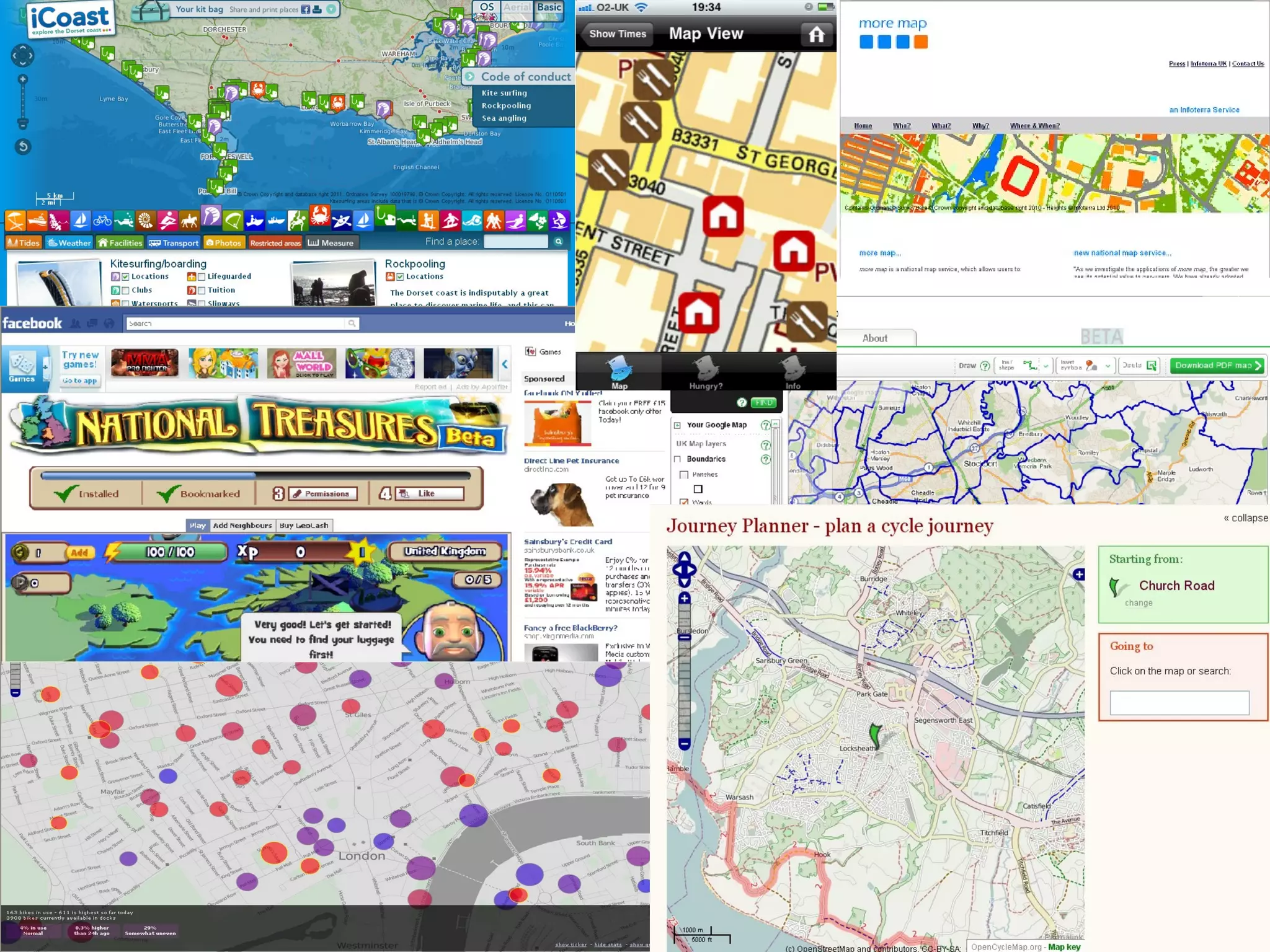Enable the Clubs checkbox

pyautogui.click(x=125, y=290)
